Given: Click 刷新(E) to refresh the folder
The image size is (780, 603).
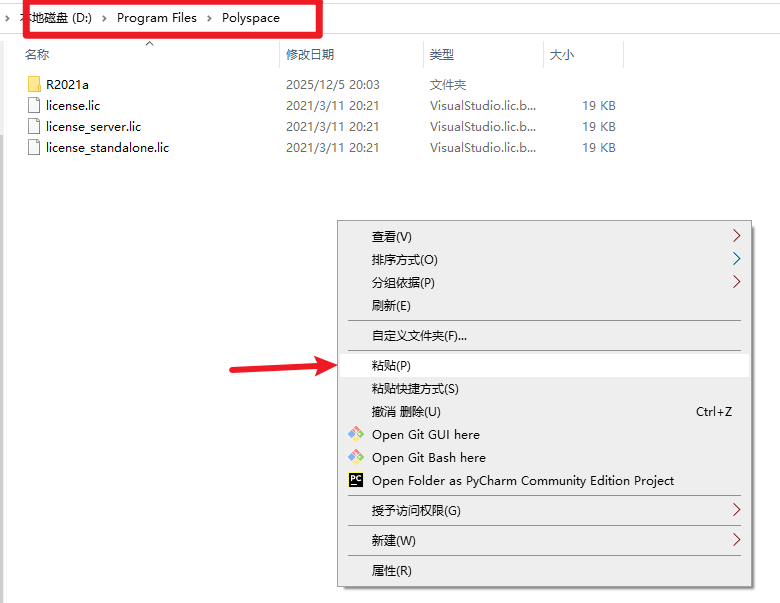Looking at the screenshot, I should [544, 305].
